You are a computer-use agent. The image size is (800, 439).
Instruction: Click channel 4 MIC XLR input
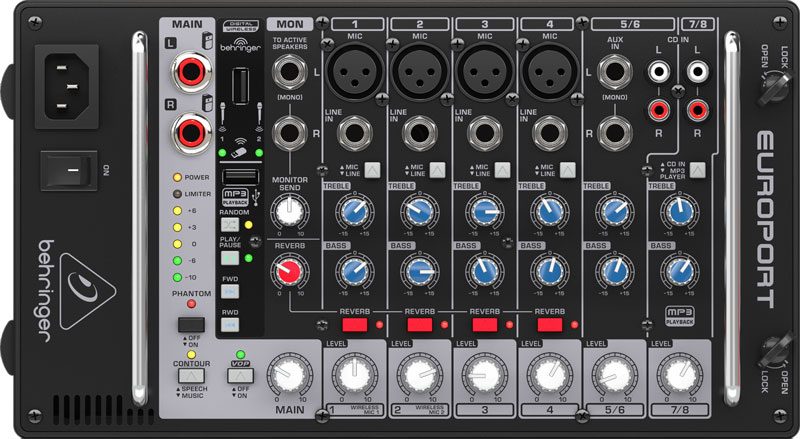point(550,71)
